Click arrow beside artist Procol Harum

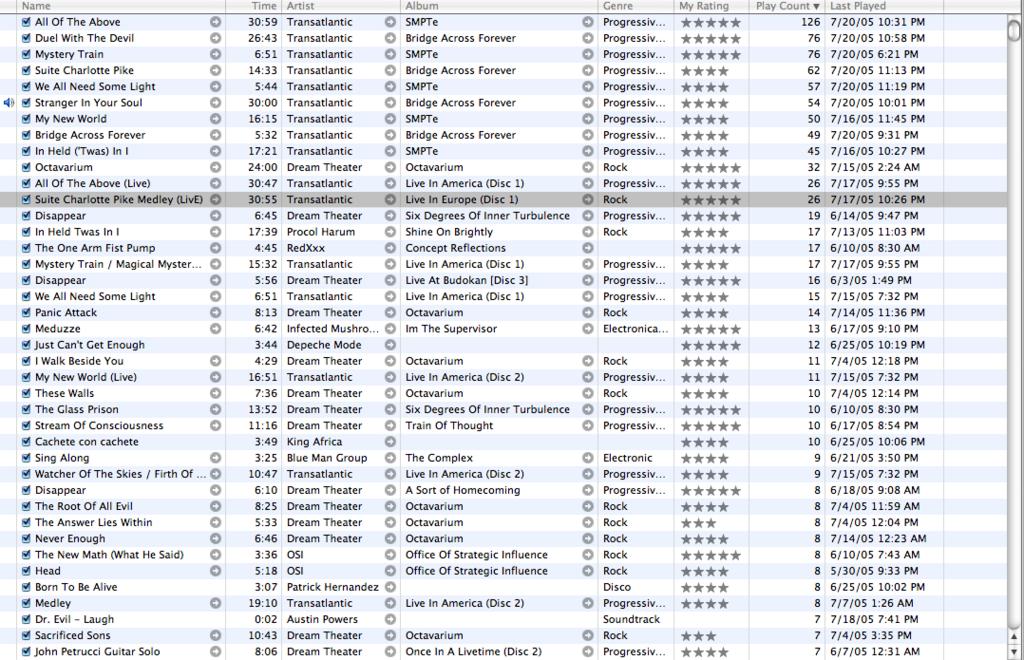click(x=391, y=232)
